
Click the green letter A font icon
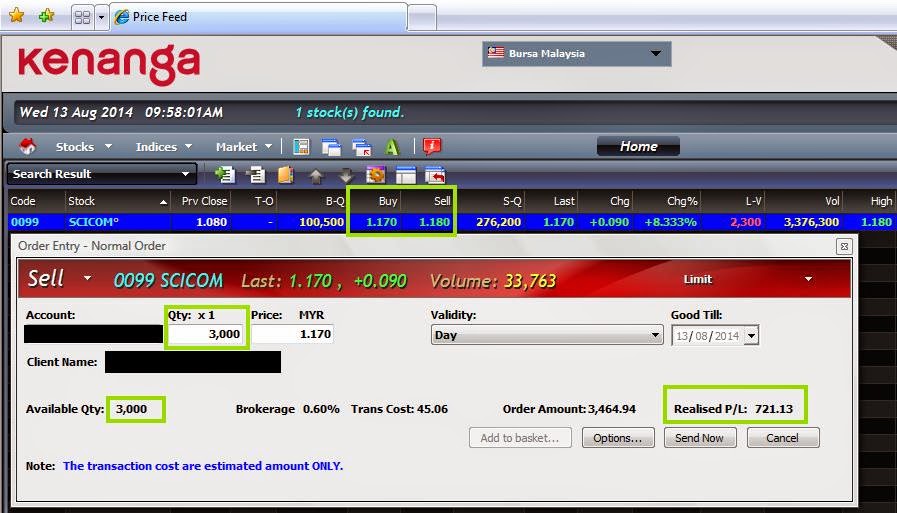392,147
